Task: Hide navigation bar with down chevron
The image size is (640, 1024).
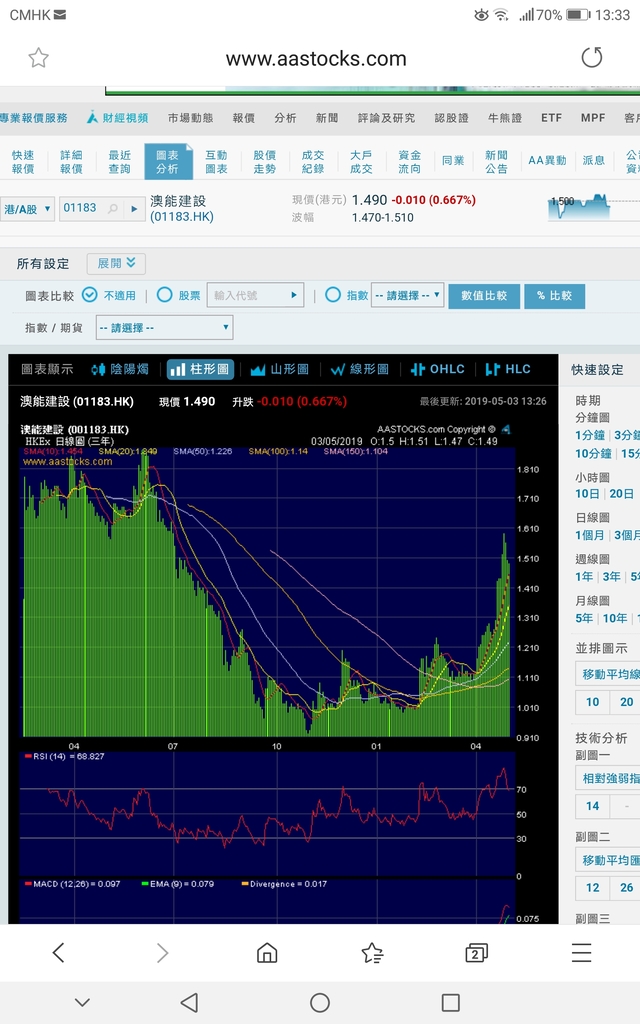Action: pyautogui.click(x=82, y=1002)
